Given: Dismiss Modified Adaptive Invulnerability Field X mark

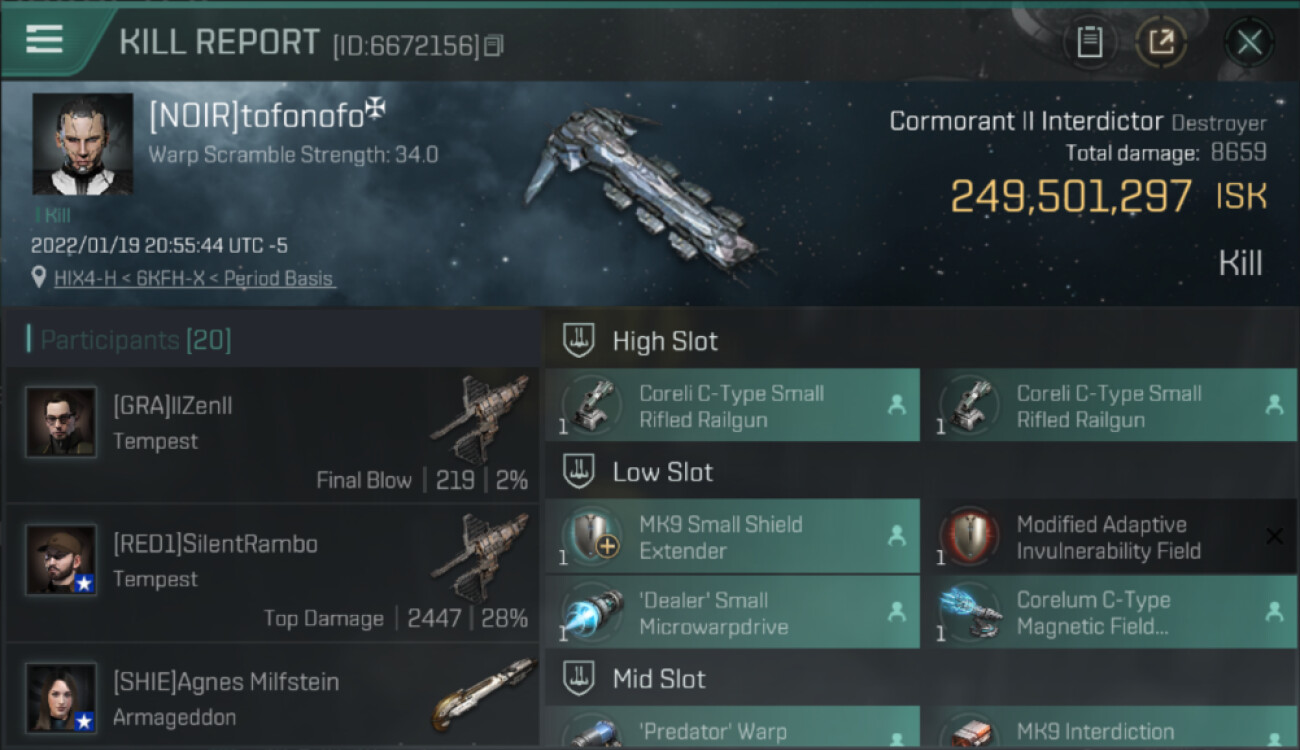Looking at the screenshot, I should click(x=1274, y=537).
